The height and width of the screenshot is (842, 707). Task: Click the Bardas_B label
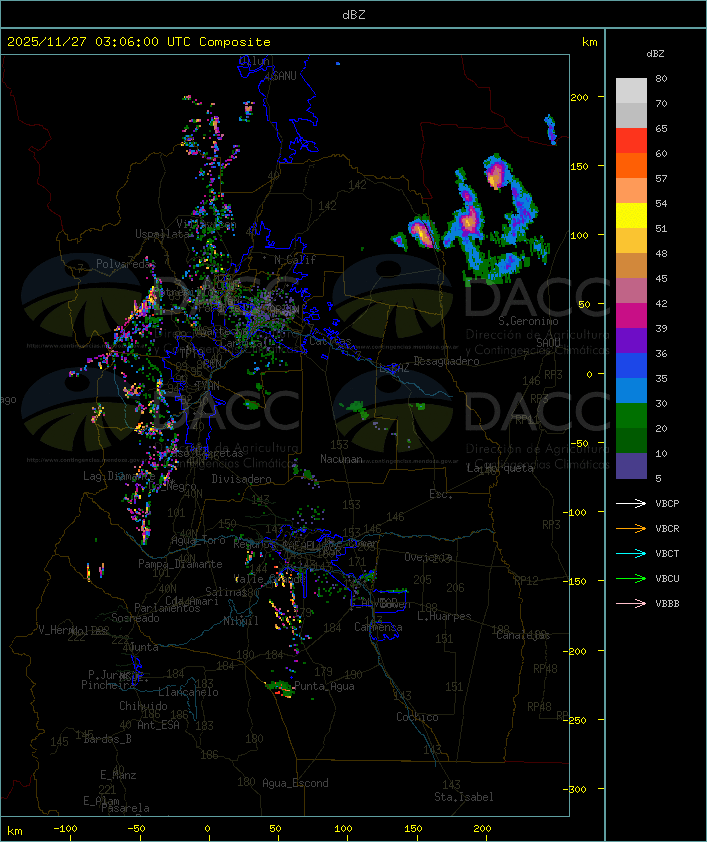[x=107, y=739]
